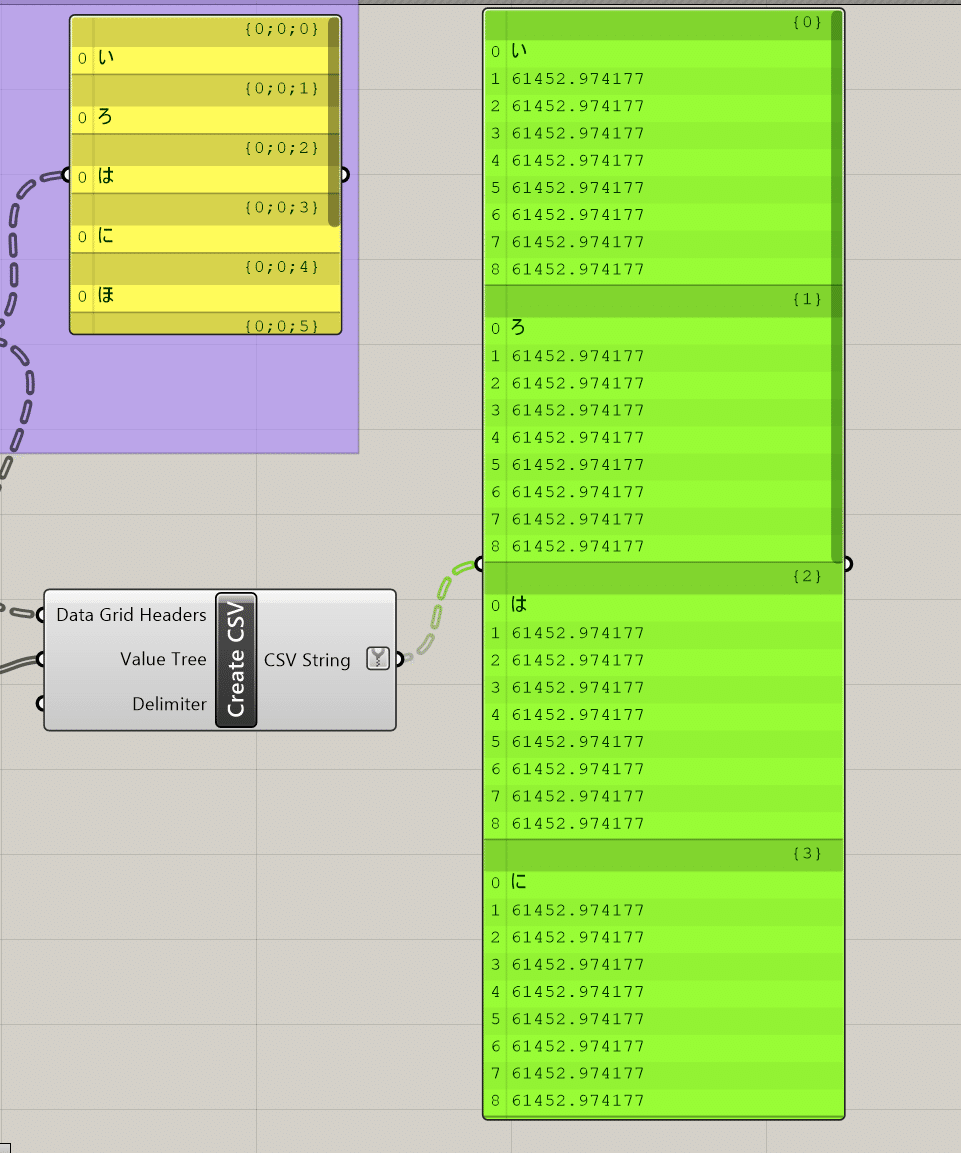961x1153 pixels.
Task: Click the Delimiter input grip
Action: [41, 704]
